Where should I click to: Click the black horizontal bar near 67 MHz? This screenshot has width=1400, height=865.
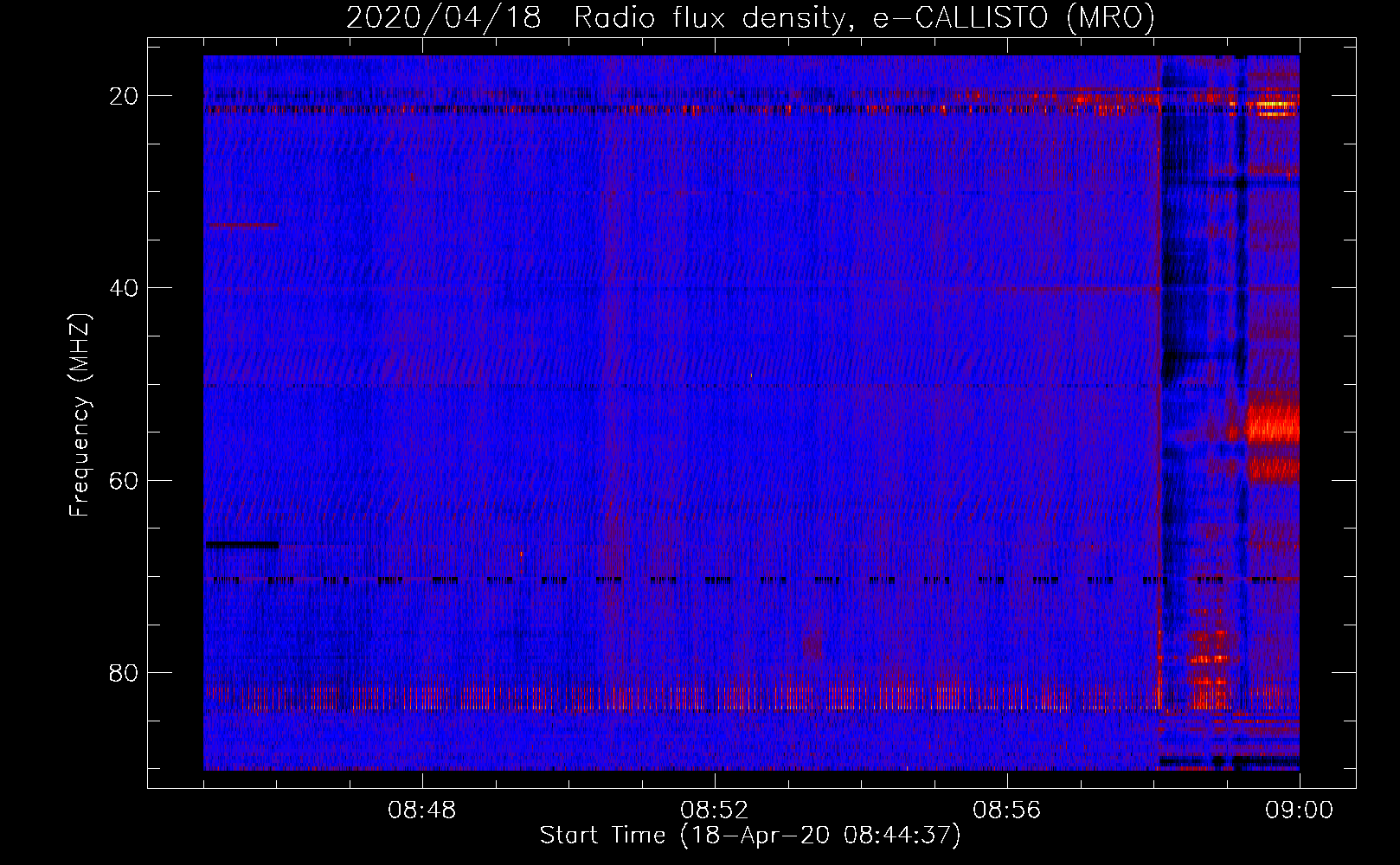[241, 544]
